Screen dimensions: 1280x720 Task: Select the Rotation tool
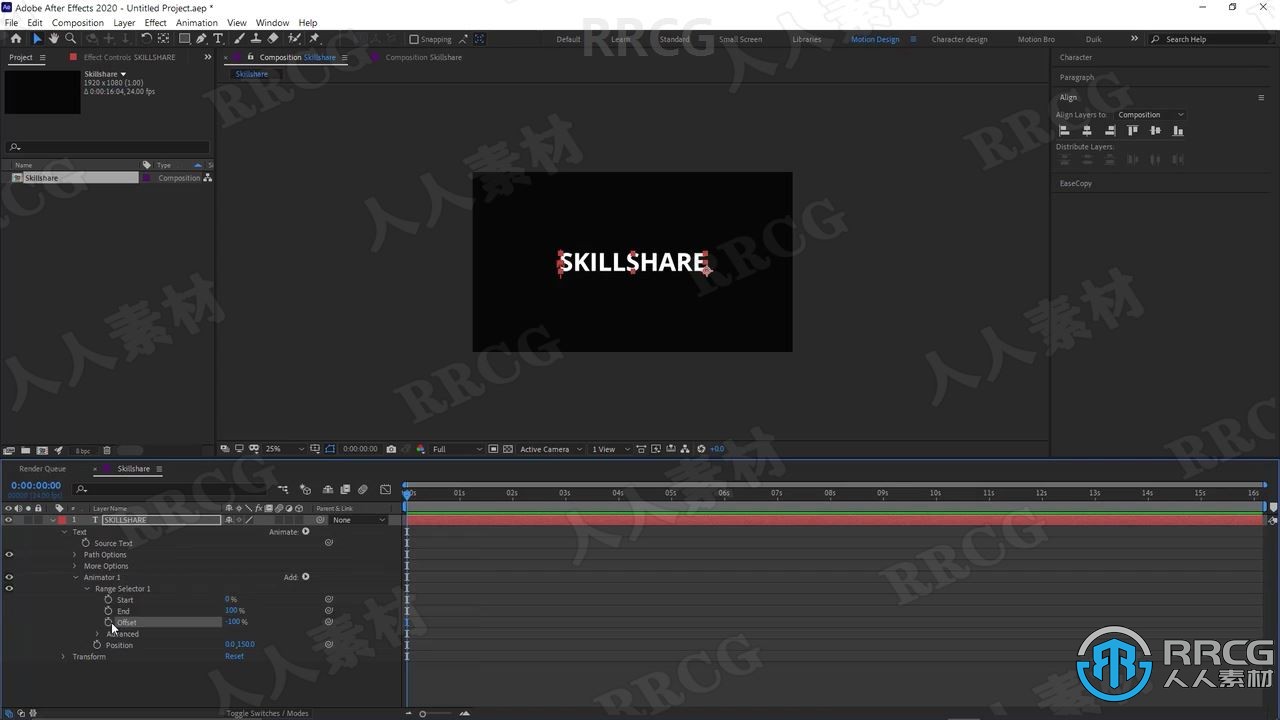[x=147, y=39]
